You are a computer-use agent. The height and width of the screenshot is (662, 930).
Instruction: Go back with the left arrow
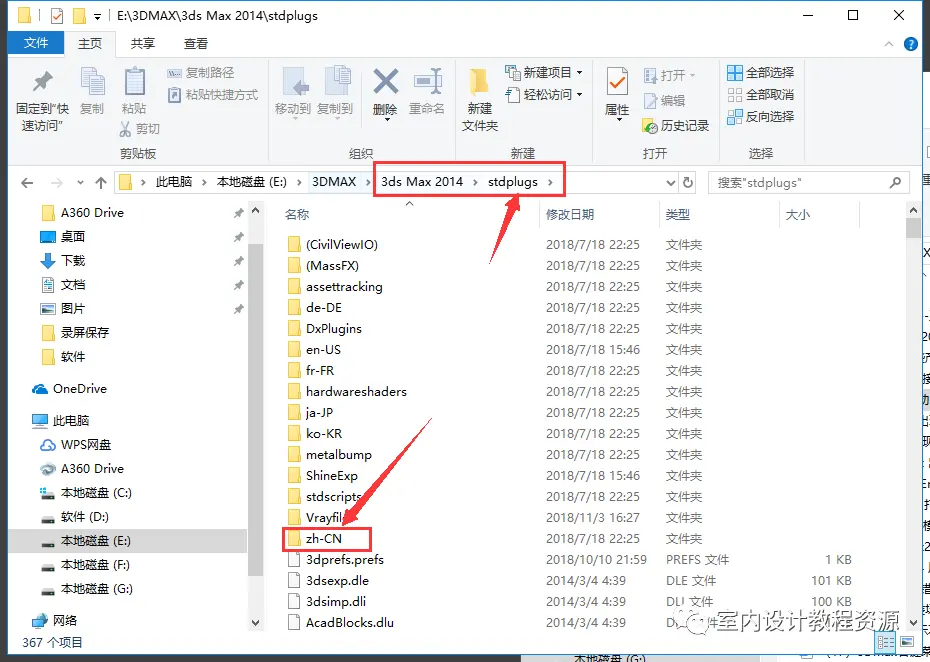pos(27,183)
